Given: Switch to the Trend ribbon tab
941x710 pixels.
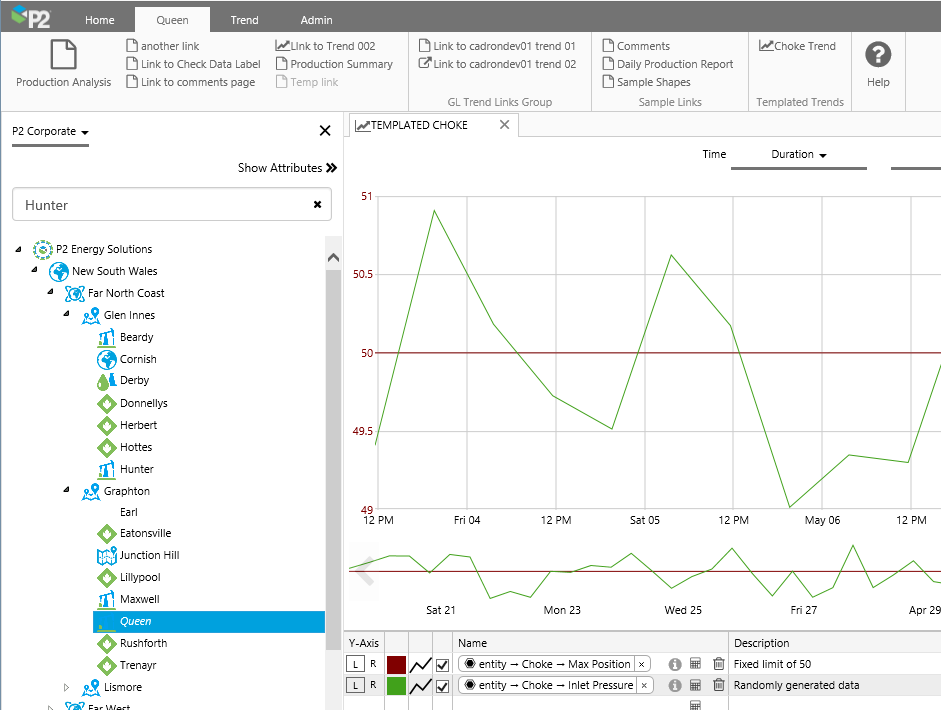Looking at the screenshot, I should click(244, 20).
